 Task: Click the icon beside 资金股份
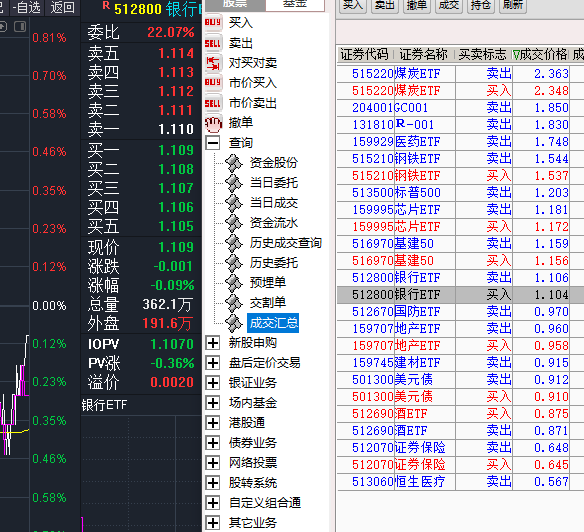coord(234,163)
